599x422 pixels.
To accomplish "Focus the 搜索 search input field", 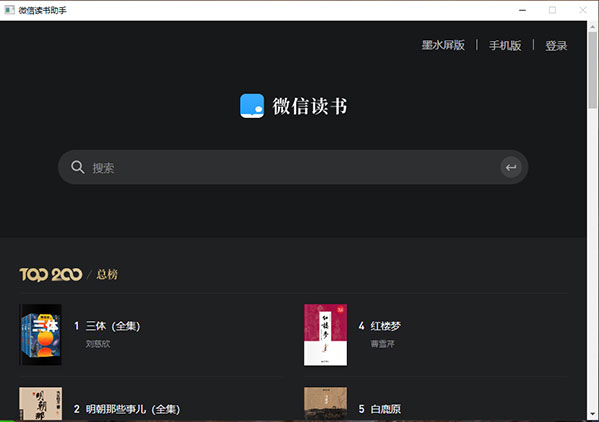I will 293,167.
